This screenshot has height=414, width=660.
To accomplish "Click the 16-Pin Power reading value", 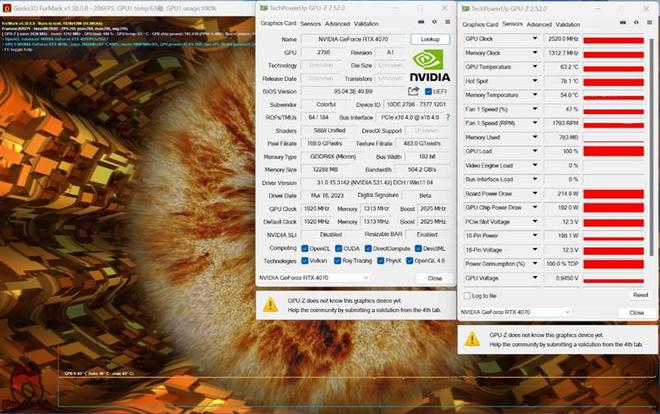I will [x=562, y=236].
